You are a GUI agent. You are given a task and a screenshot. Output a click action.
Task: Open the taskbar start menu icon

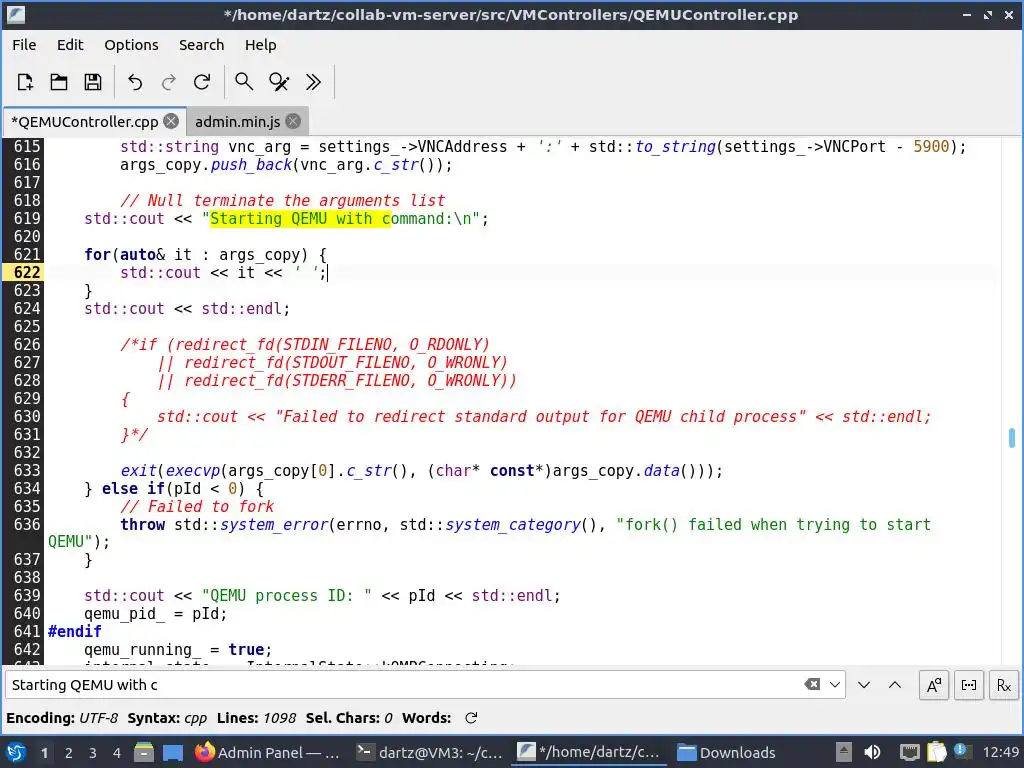(x=16, y=752)
